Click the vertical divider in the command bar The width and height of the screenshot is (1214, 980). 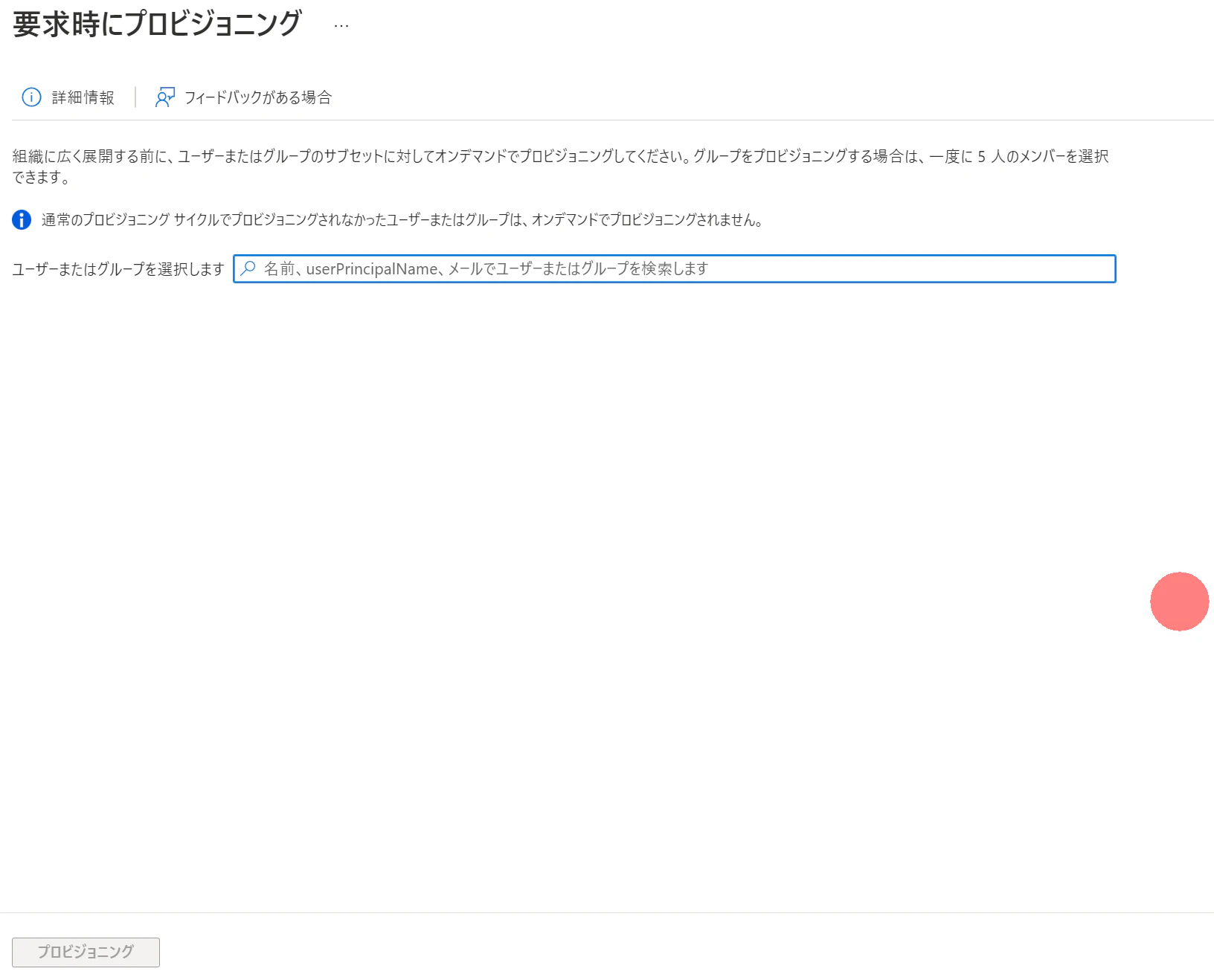pyautogui.click(x=135, y=97)
